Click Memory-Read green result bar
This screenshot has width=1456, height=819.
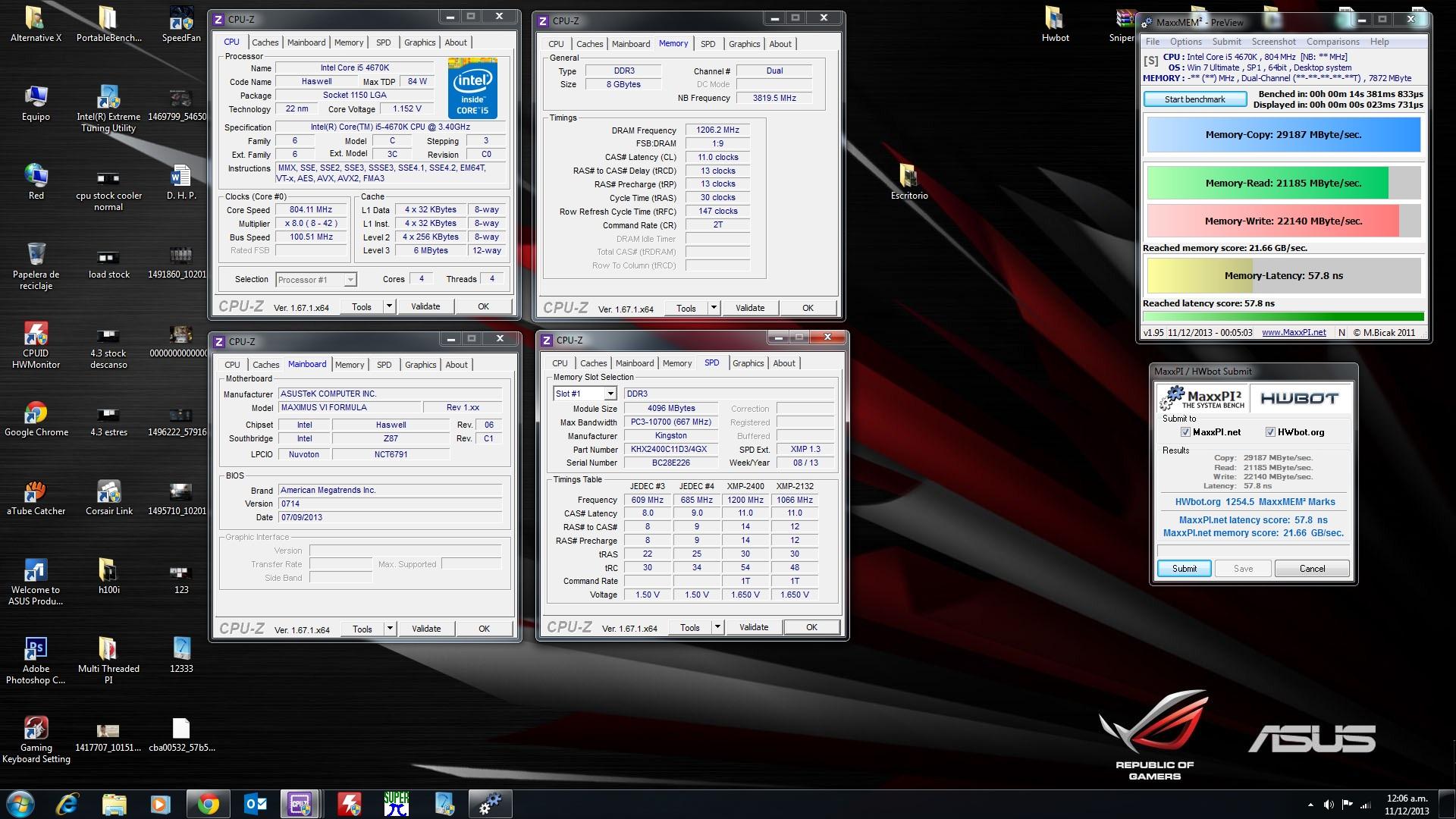click(x=1283, y=184)
